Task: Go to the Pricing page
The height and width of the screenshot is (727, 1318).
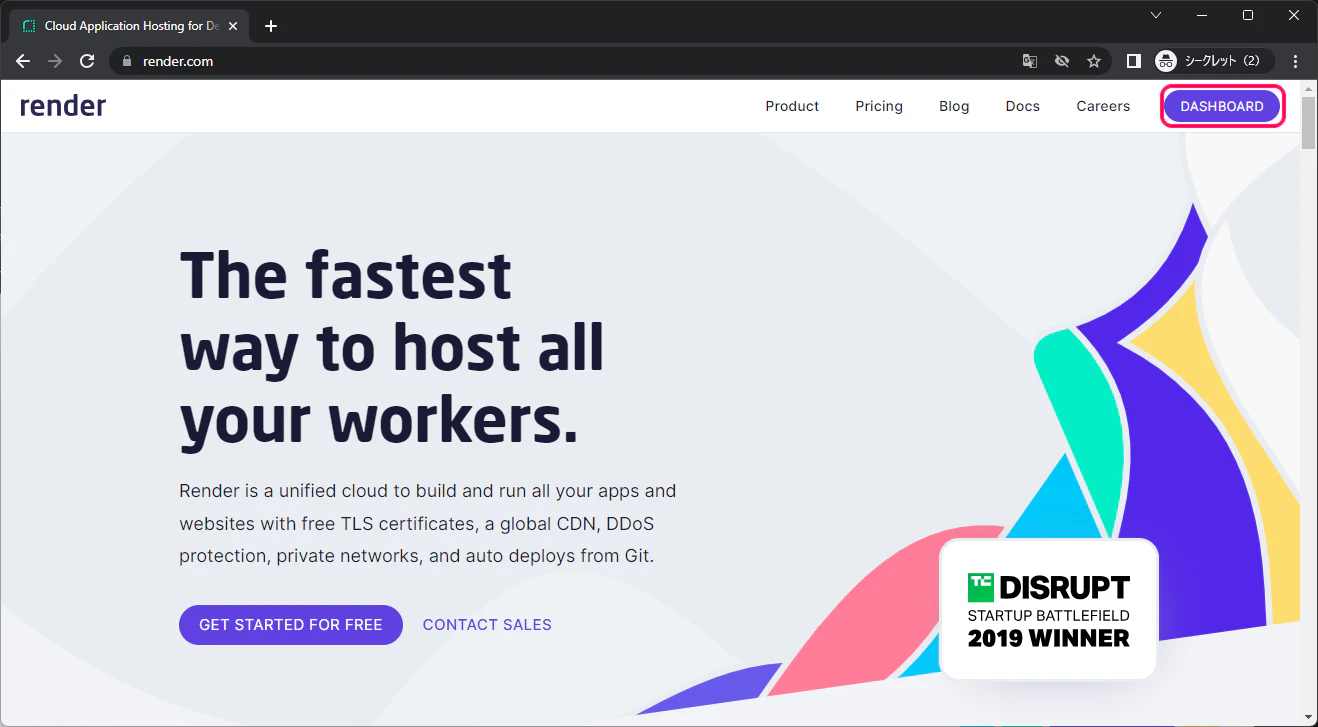Action: (x=879, y=106)
